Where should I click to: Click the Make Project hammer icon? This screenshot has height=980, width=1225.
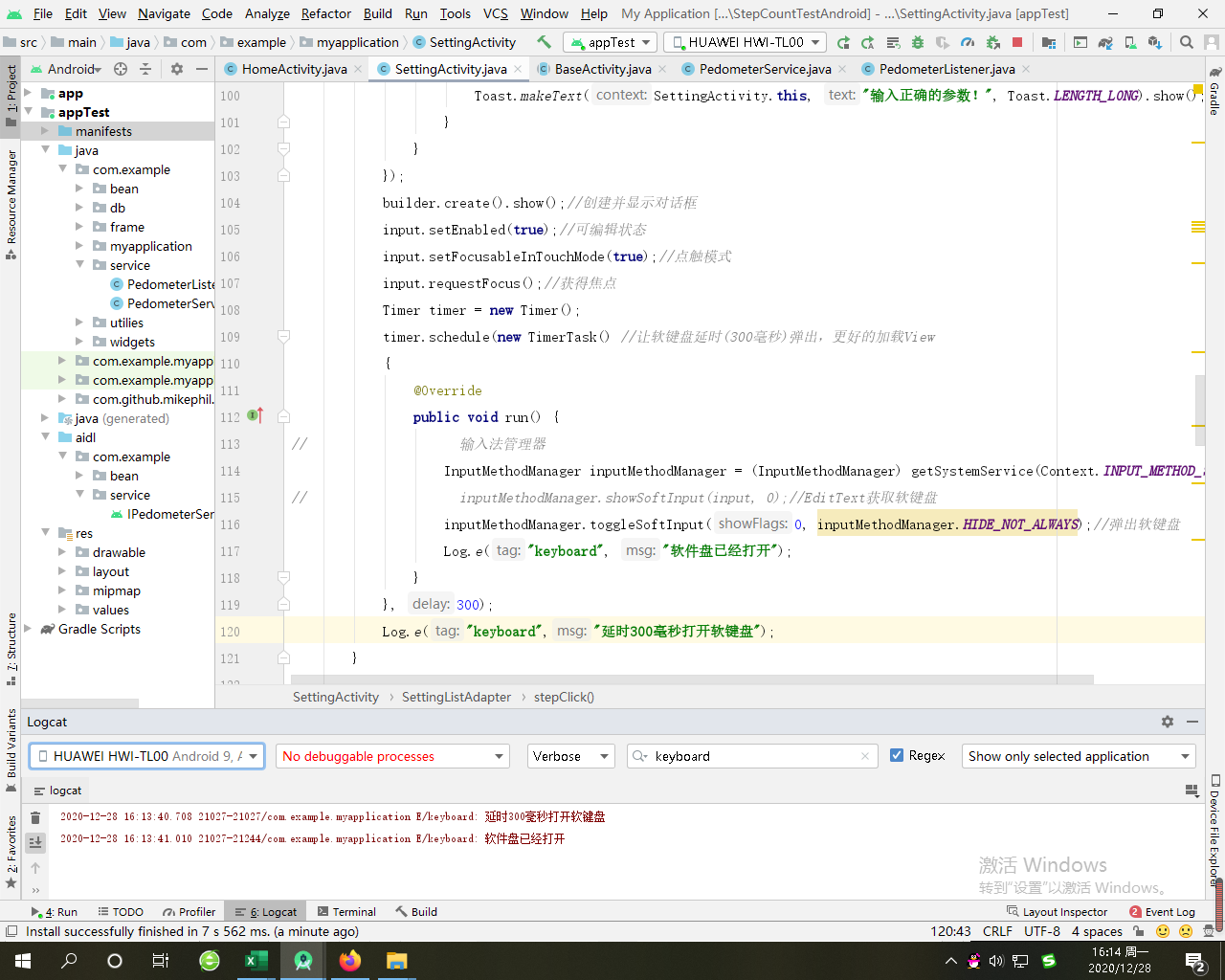click(x=544, y=42)
